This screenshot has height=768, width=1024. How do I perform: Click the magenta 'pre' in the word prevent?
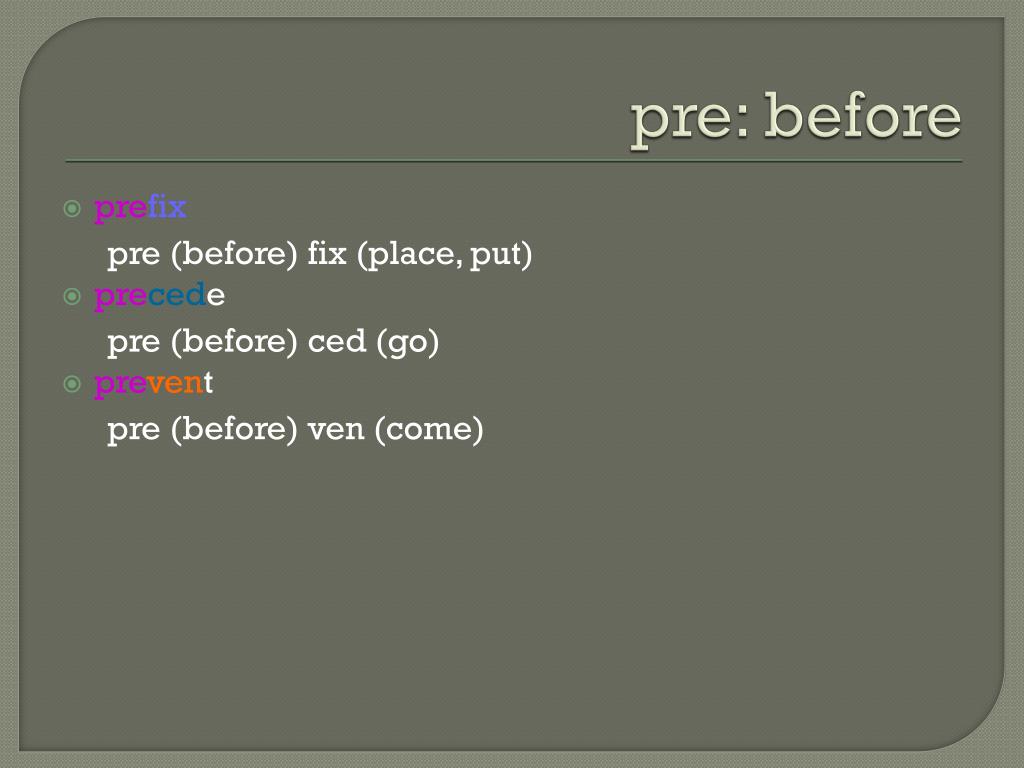click(x=121, y=385)
